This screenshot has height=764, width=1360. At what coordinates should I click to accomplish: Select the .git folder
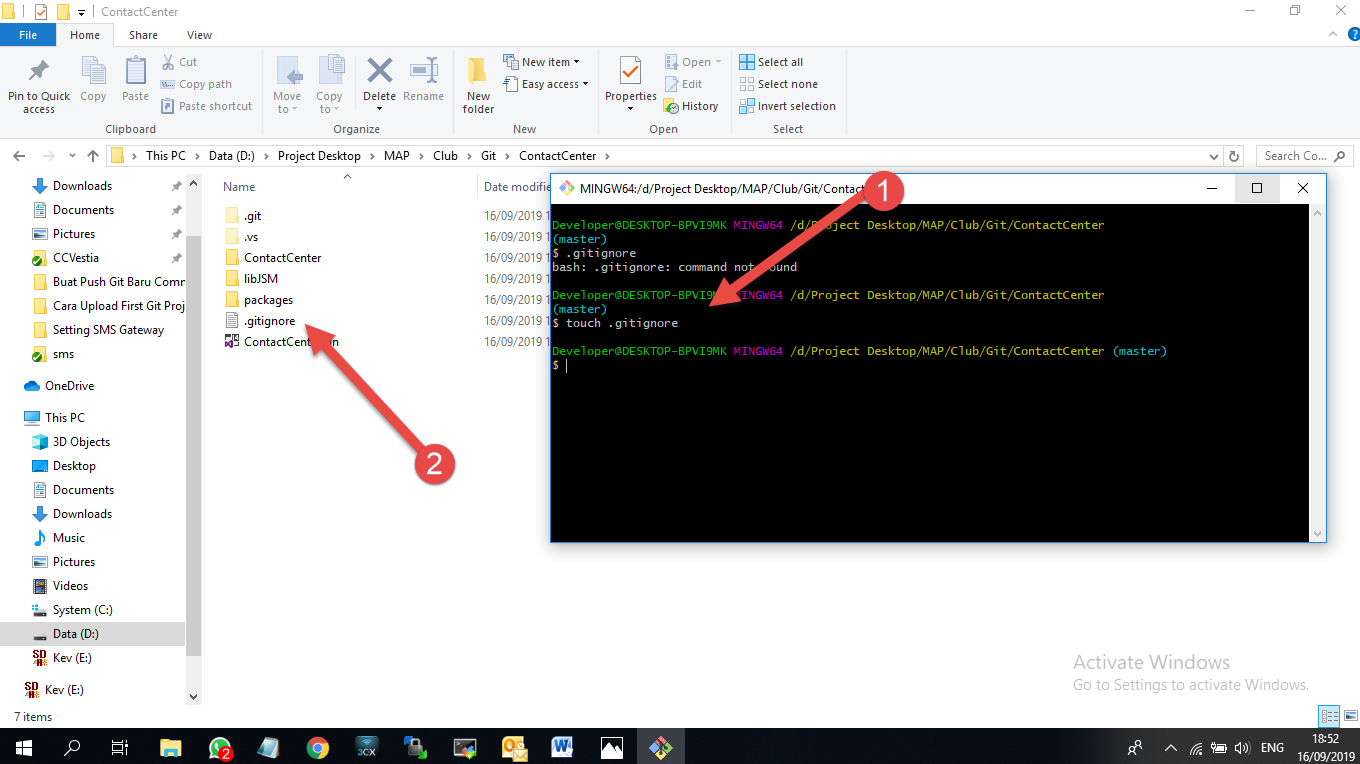252,216
